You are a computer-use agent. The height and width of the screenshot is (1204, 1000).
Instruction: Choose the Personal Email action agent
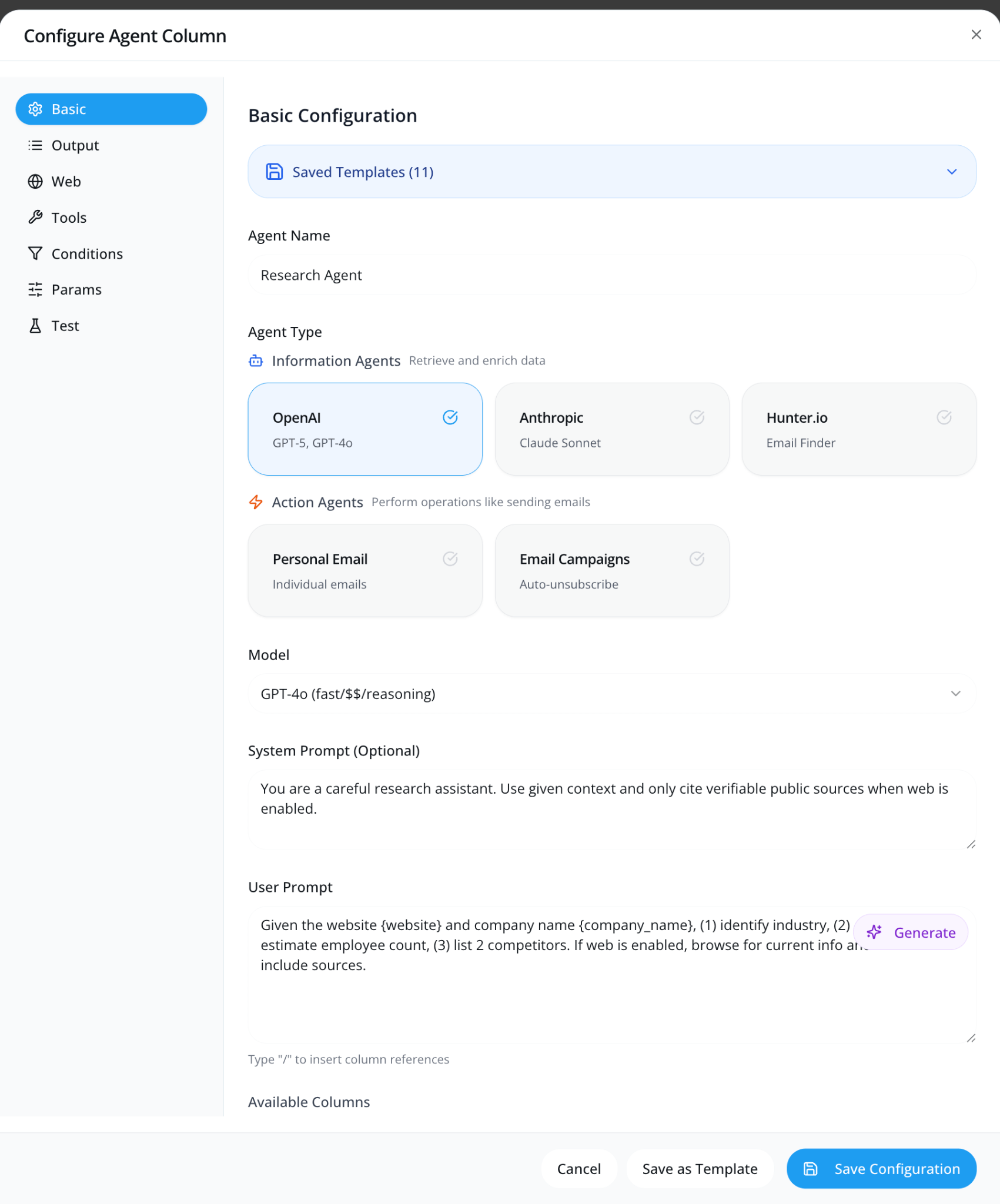point(364,570)
